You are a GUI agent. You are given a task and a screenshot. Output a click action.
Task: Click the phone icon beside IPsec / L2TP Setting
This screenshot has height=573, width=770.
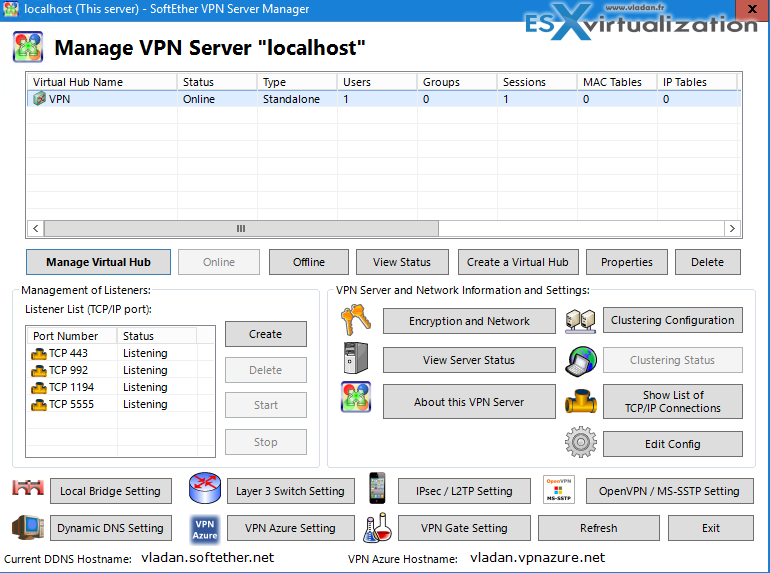pyautogui.click(x=377, y=488)
